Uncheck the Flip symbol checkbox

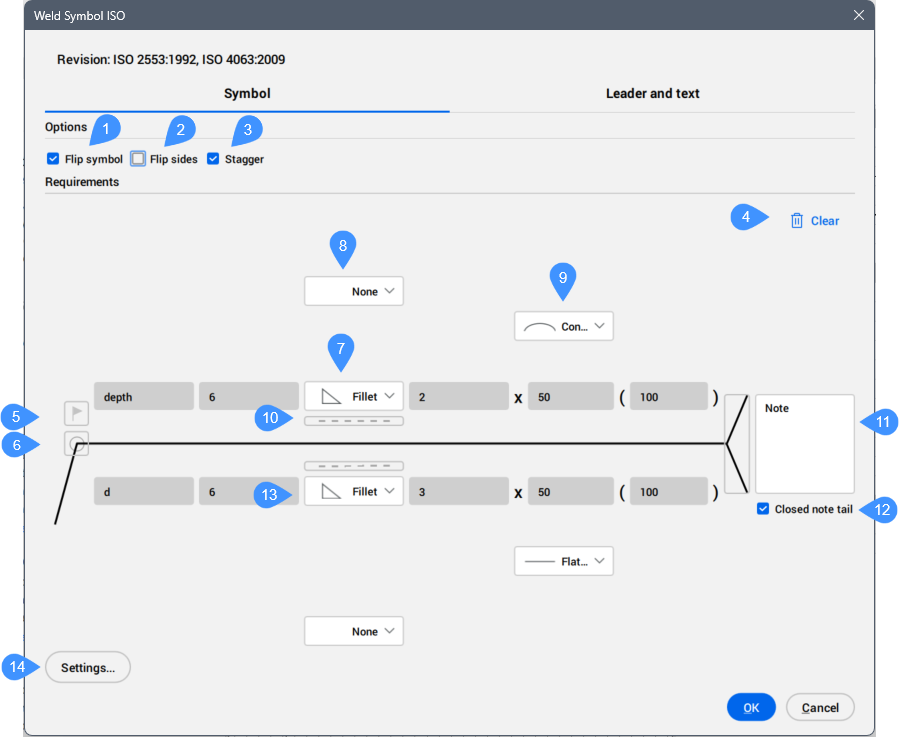pyautogui.click(x=53, y=159)
